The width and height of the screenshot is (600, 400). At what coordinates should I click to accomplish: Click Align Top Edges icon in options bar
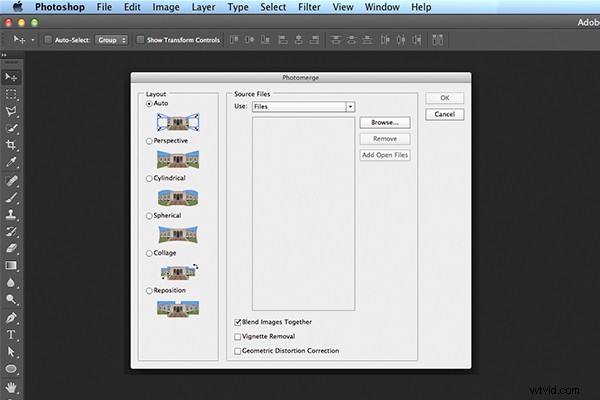pos(234,39)
